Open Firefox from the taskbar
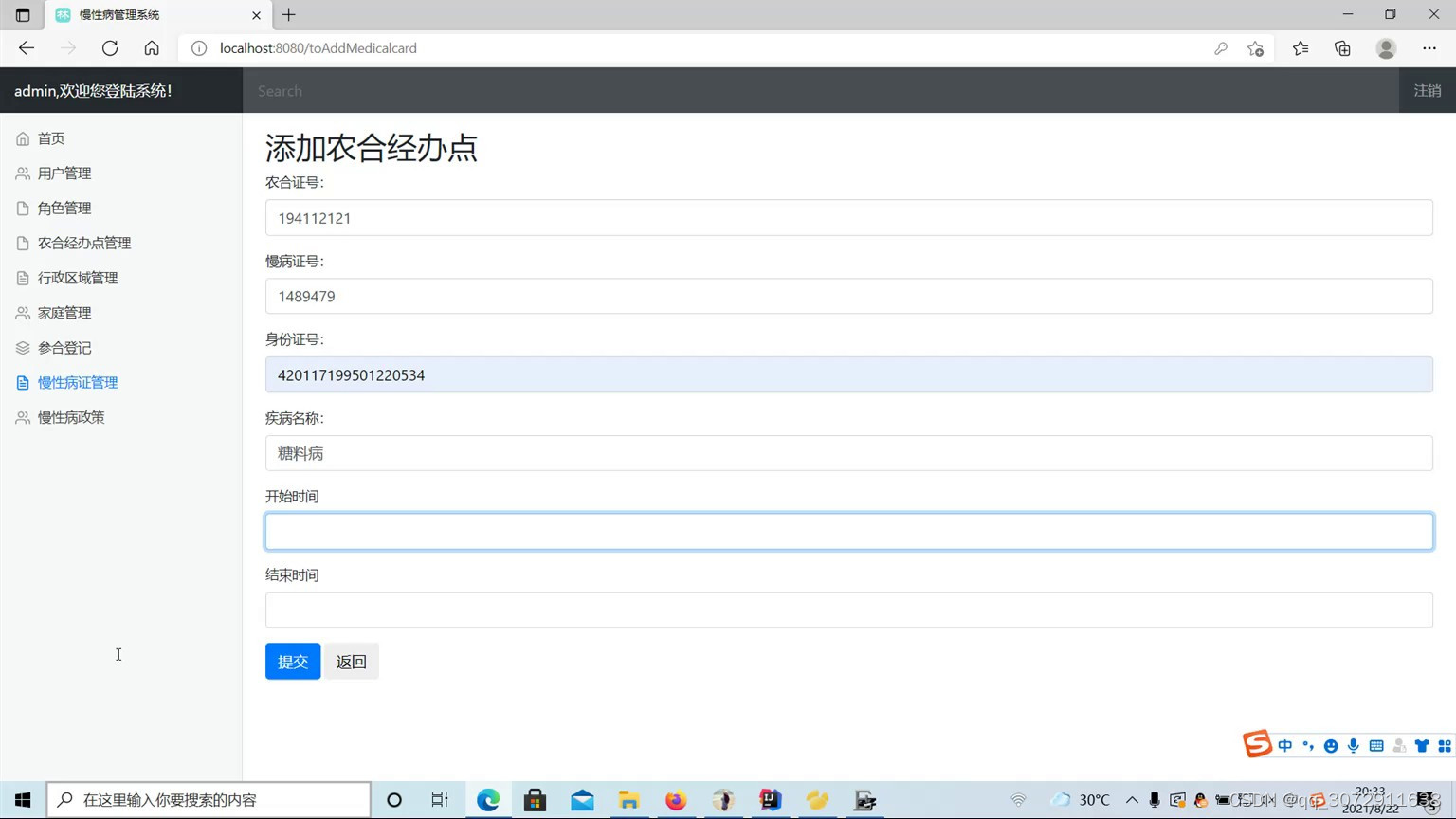Viewport: 1456px width, 819px height. (676, 800)
